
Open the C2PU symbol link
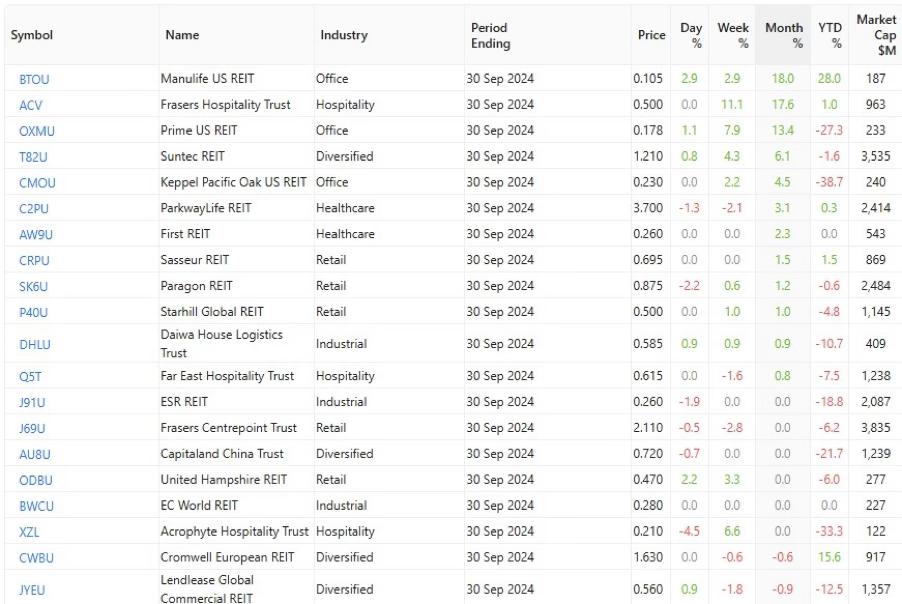pos(34,209)
